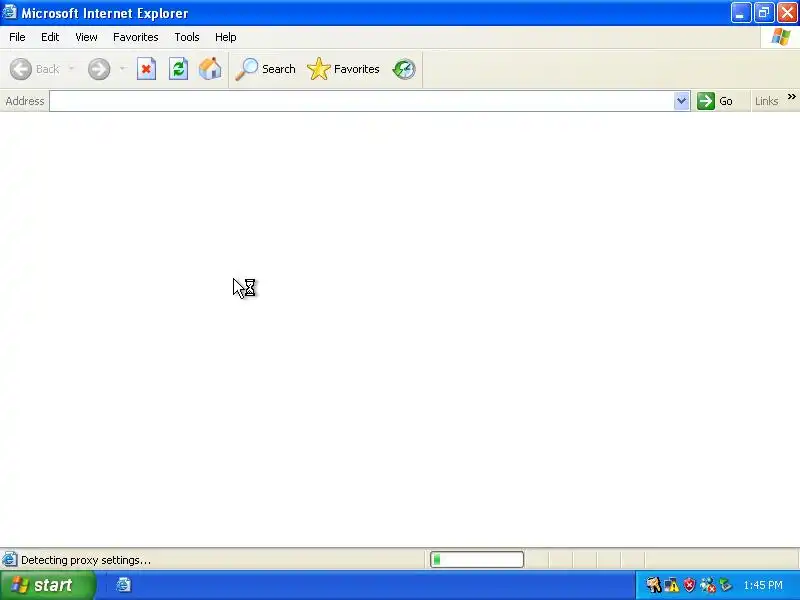This screenshot has height=600, width=800.
Task: Open the File menu
Action: (17, 37)
